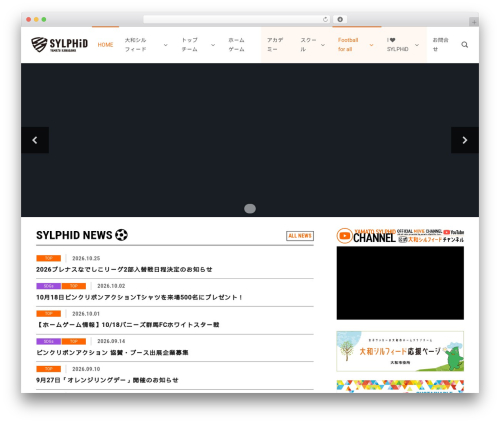Play the embedded YouTube channel video
This screenshot has height=423, width=500.
tap(400, 283)
